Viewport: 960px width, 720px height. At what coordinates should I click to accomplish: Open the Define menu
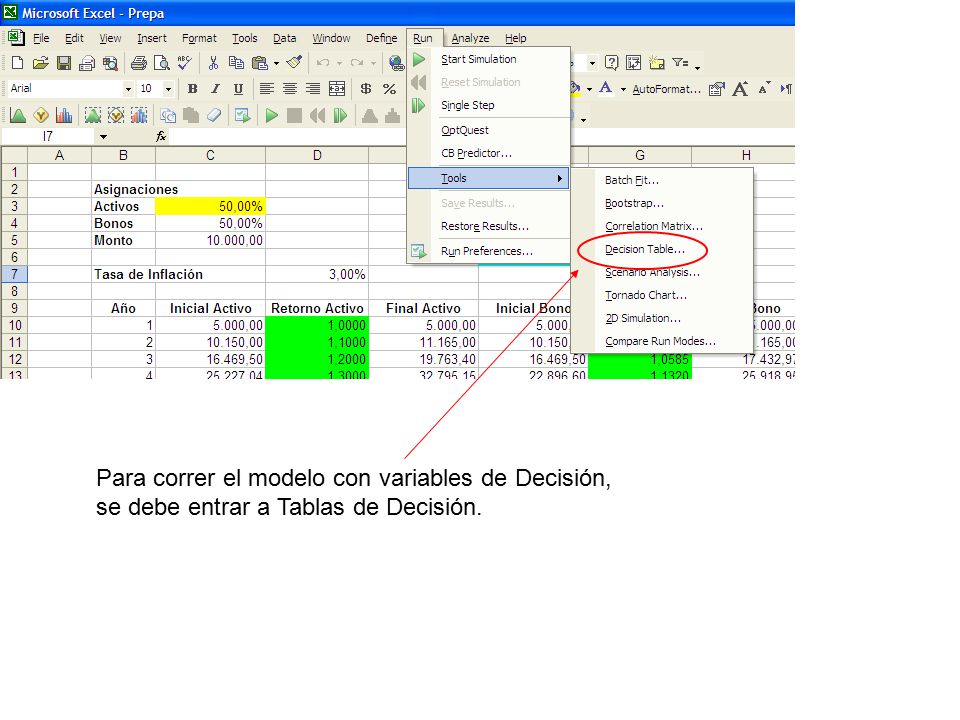click(x=381, y=38)
